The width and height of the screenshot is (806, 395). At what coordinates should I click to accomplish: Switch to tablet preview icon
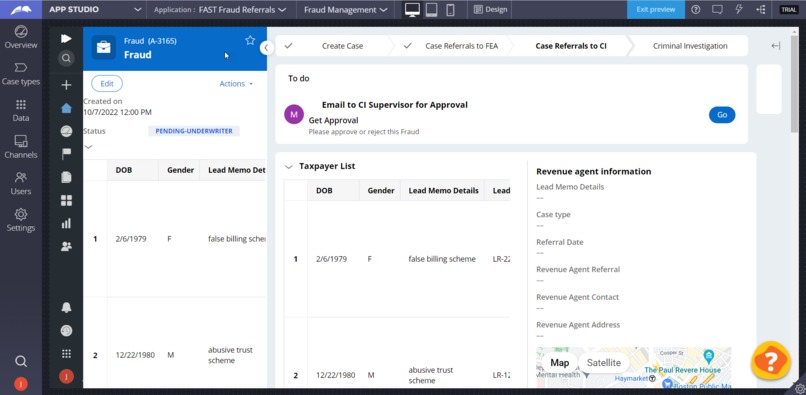[x=431, y=9]
